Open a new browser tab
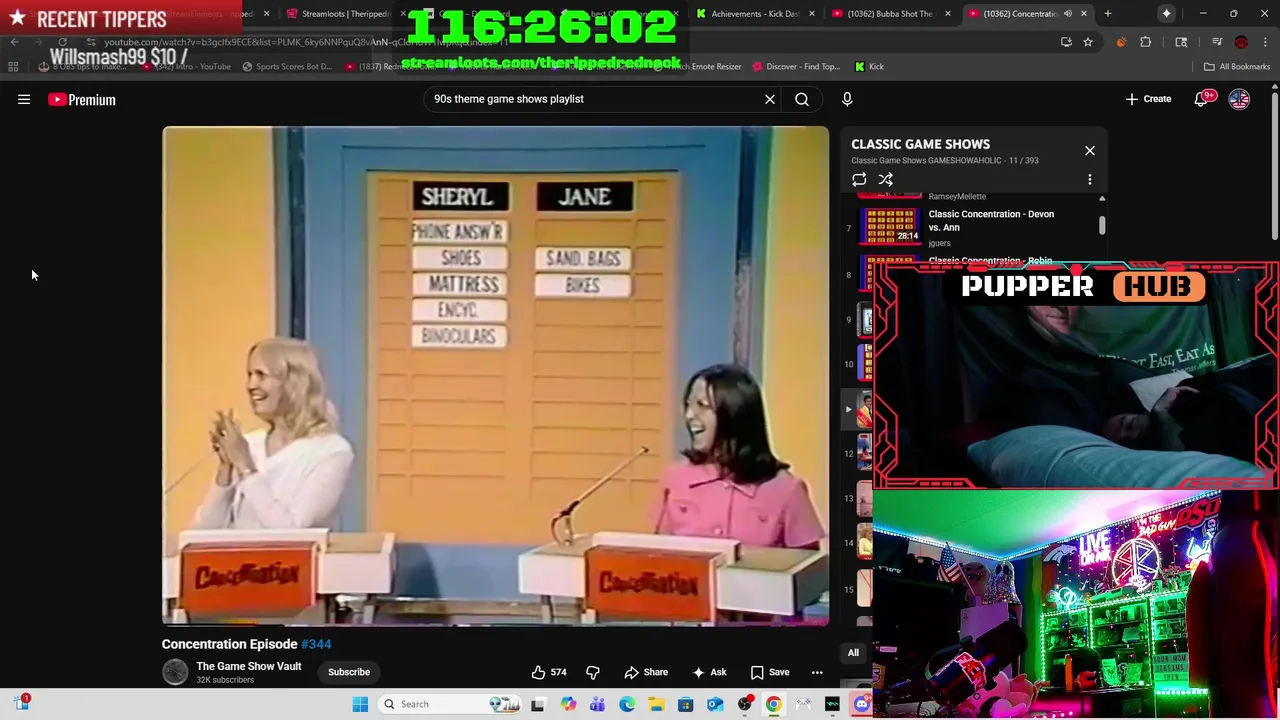Viewport: 1280px width, 720px height. 1108,14
